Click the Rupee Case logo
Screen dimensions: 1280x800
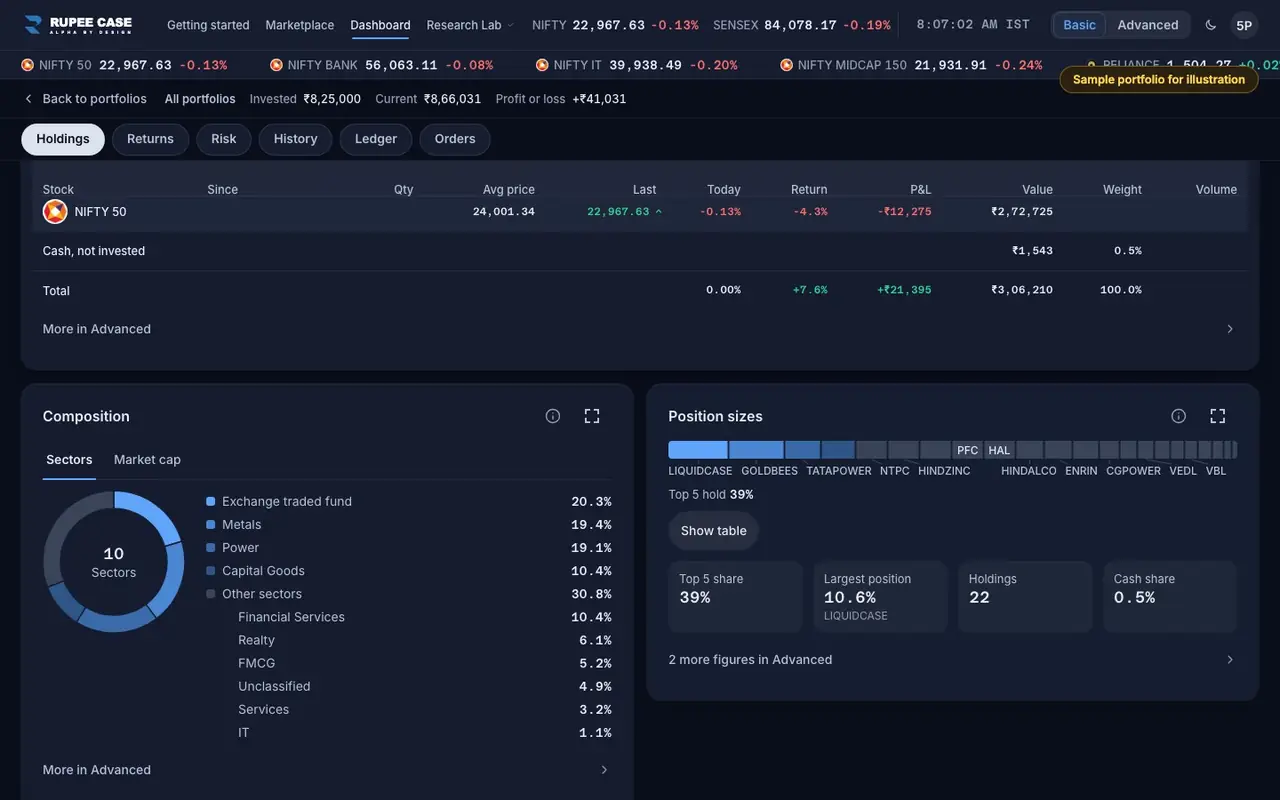[x=78, y=25]
